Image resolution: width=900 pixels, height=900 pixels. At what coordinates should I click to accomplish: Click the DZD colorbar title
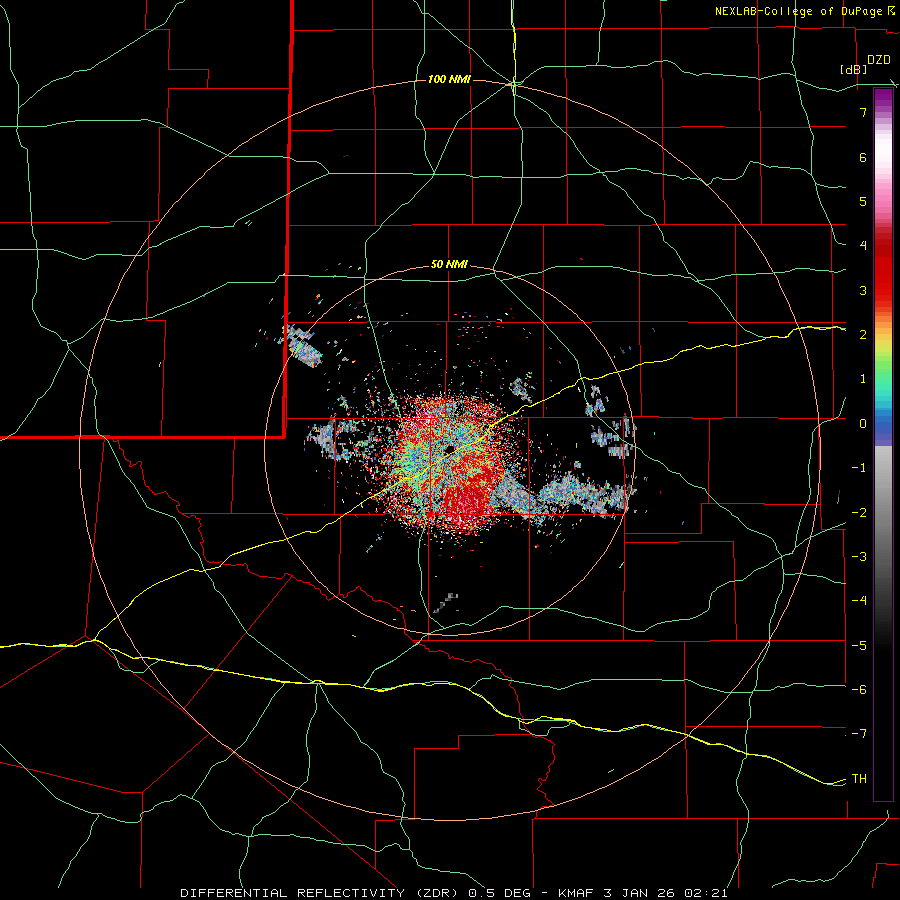pyautogui.click(x=878, y=60)
